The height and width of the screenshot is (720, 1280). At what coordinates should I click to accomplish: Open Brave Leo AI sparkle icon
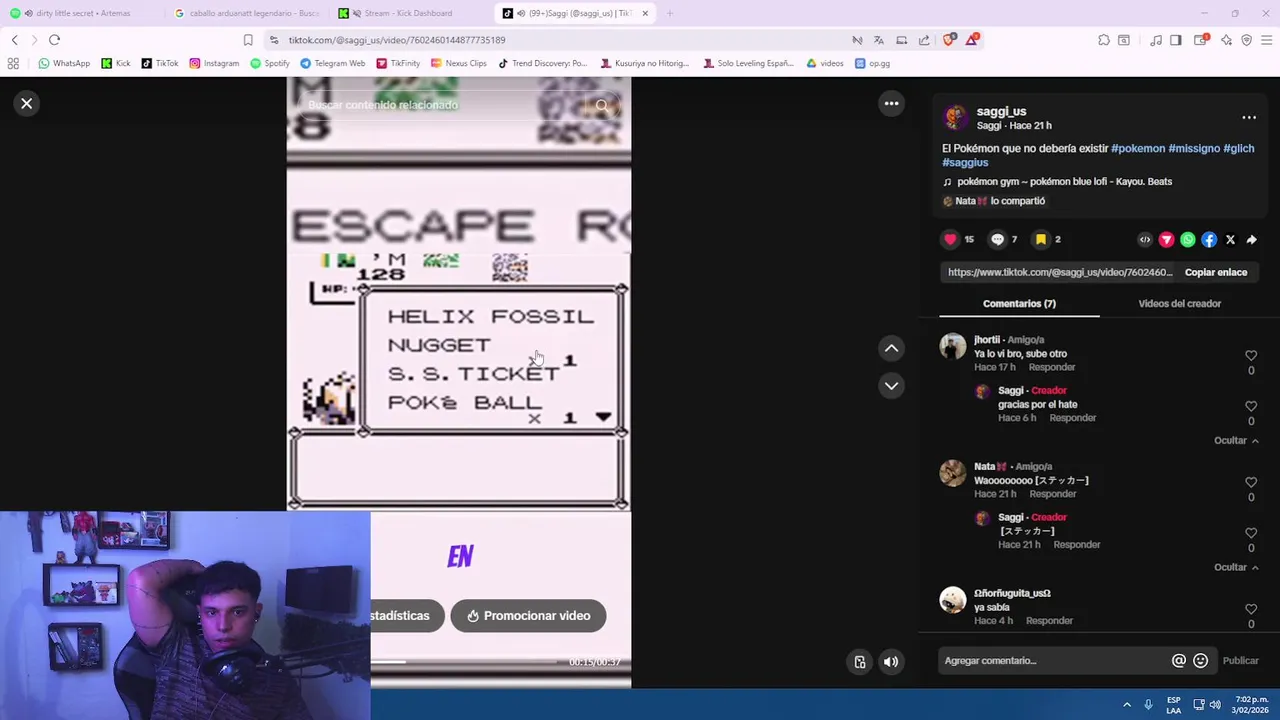point(1227,40)
